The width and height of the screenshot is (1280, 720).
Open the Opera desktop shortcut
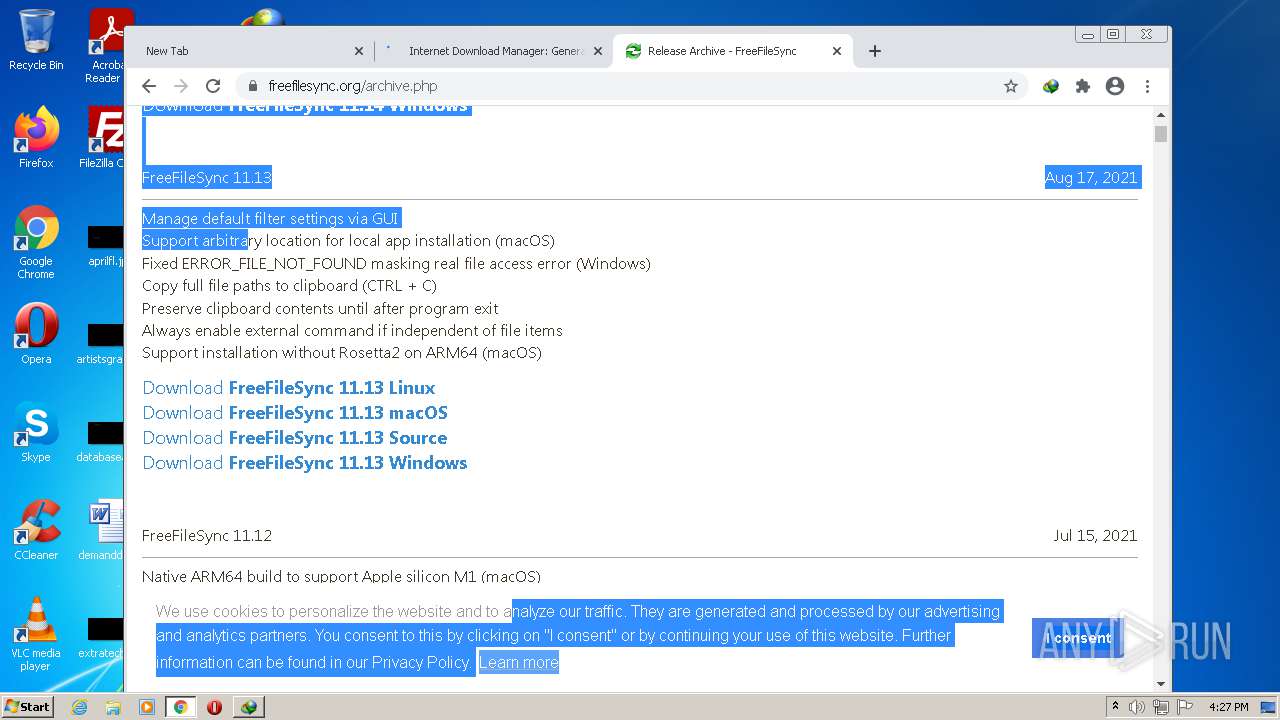tap(36, 334)
